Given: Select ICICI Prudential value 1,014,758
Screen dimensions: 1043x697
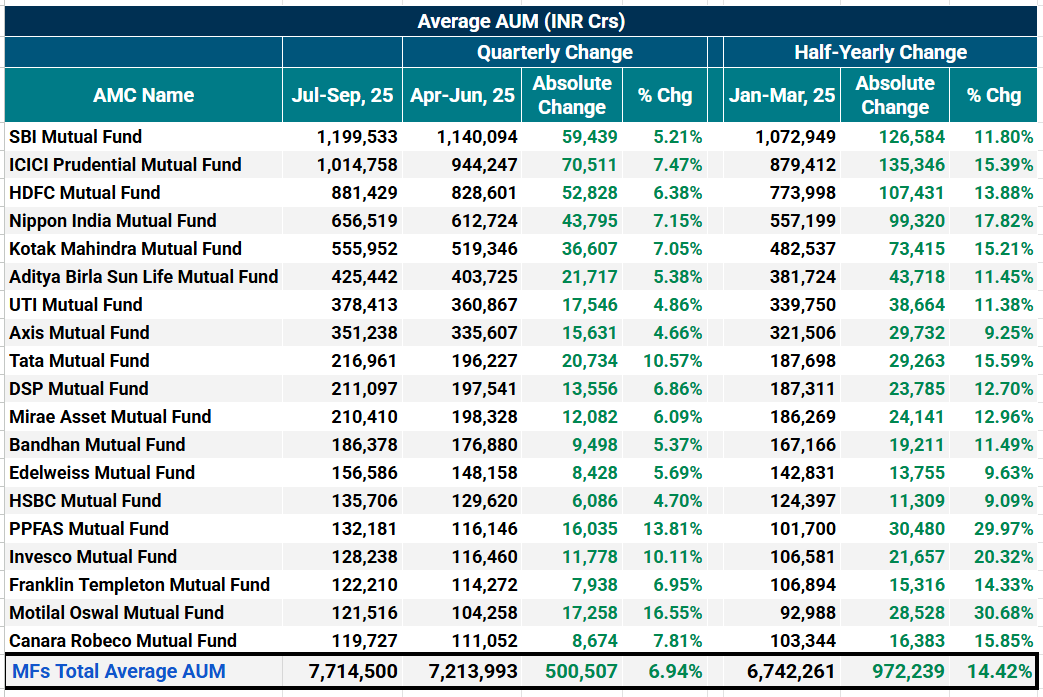Looking at the screenshot, I should pyautogui.click(x=357, y=165).
